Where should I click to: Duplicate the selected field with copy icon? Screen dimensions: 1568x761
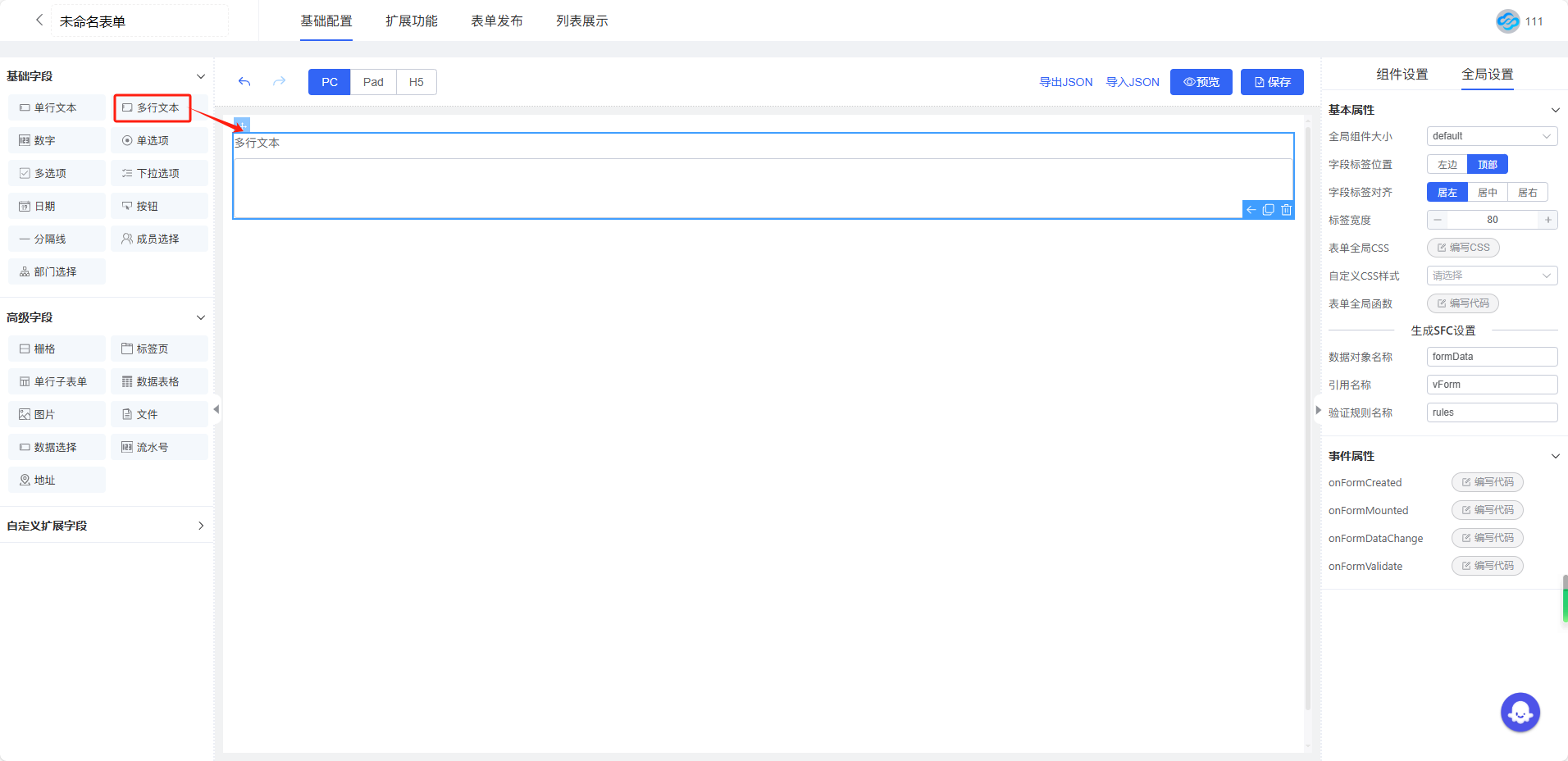click(x=1268, y=210)
